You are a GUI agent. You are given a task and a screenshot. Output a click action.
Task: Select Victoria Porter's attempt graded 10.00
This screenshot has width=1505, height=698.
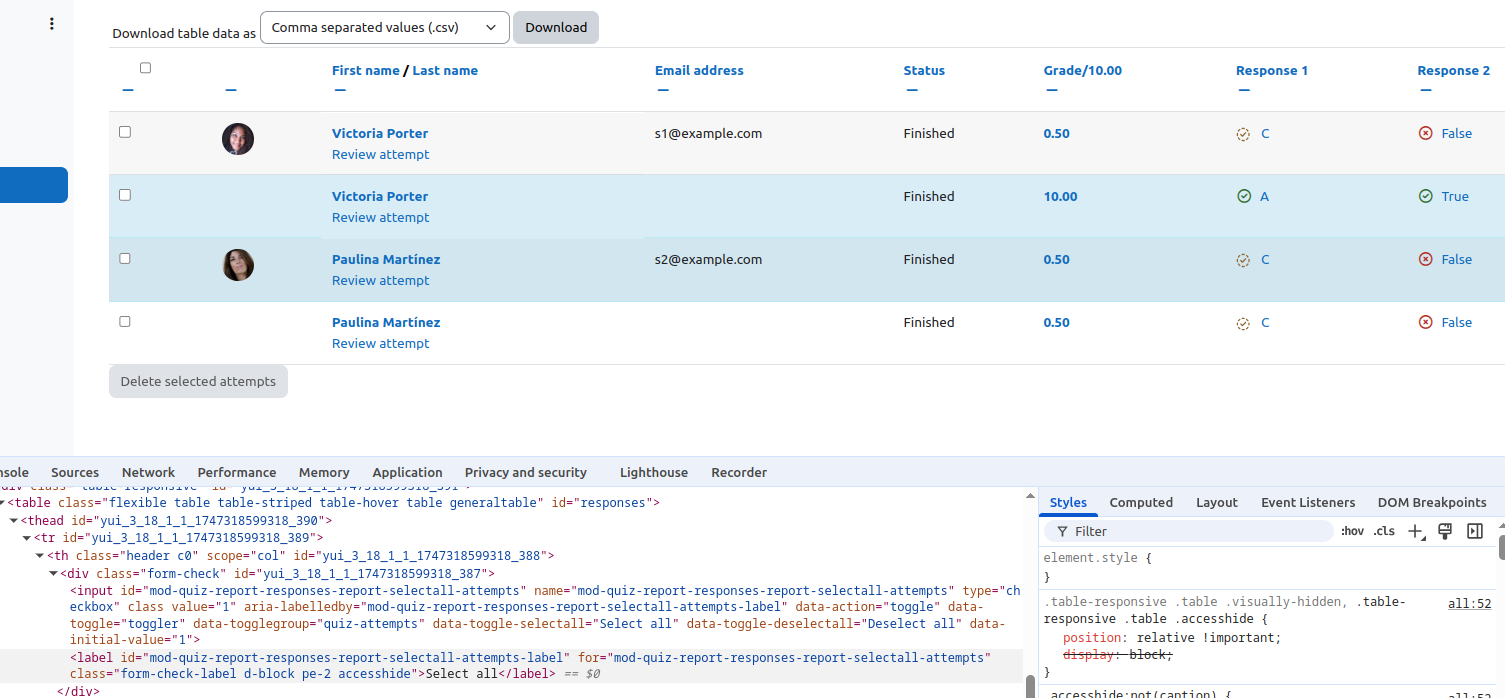pos(125,195)
